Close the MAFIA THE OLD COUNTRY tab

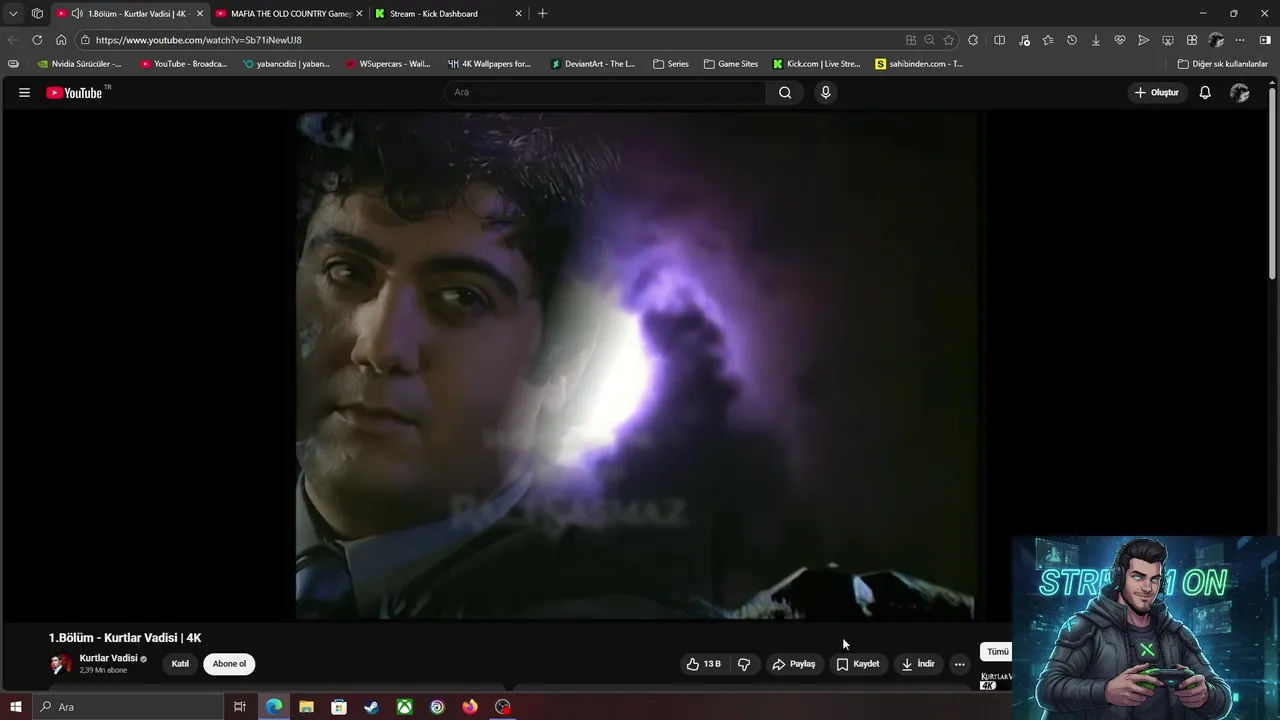(359, 14)
